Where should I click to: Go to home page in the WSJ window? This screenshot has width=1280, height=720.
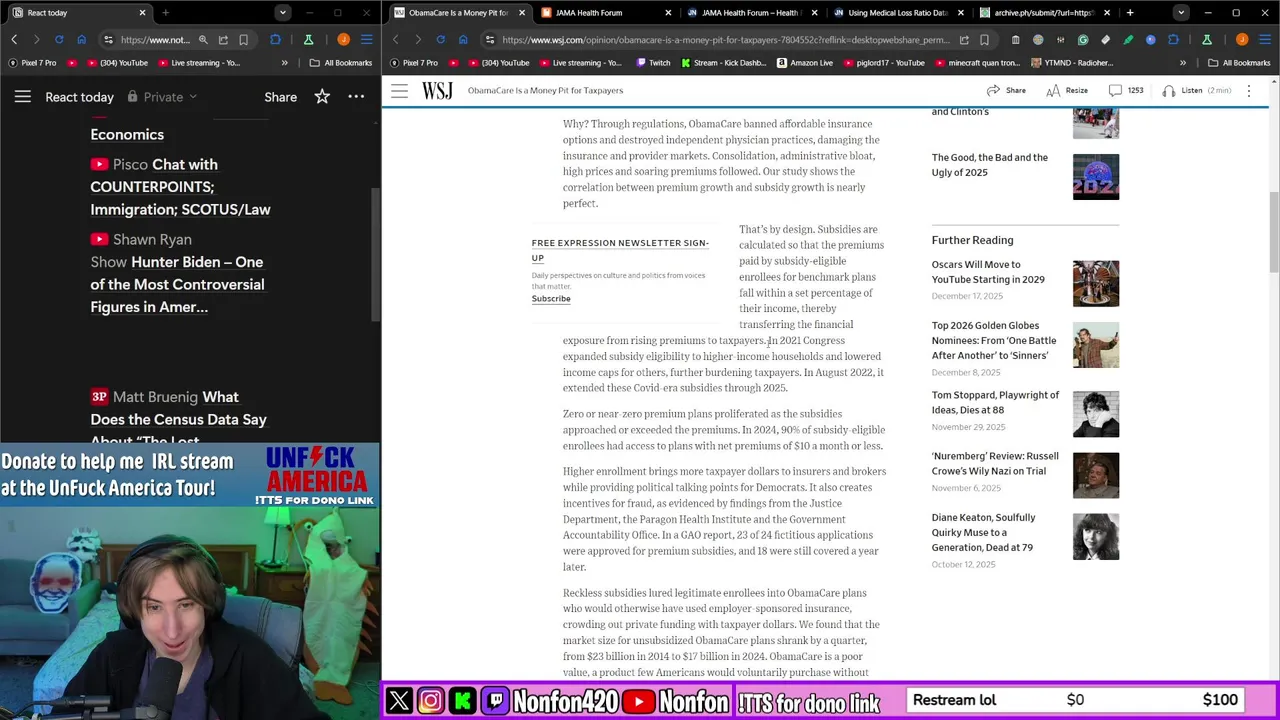click(x=463, y=39)
